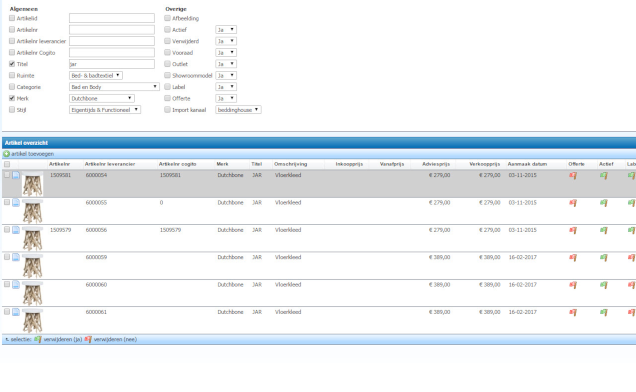Toggle red Offerte flag in row 6000054
The image size is (636, 392).
pyautogui.click(x=573, y=175)
